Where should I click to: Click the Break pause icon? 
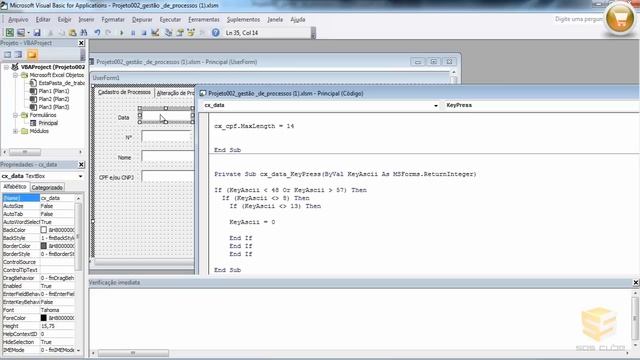(133, 33)
